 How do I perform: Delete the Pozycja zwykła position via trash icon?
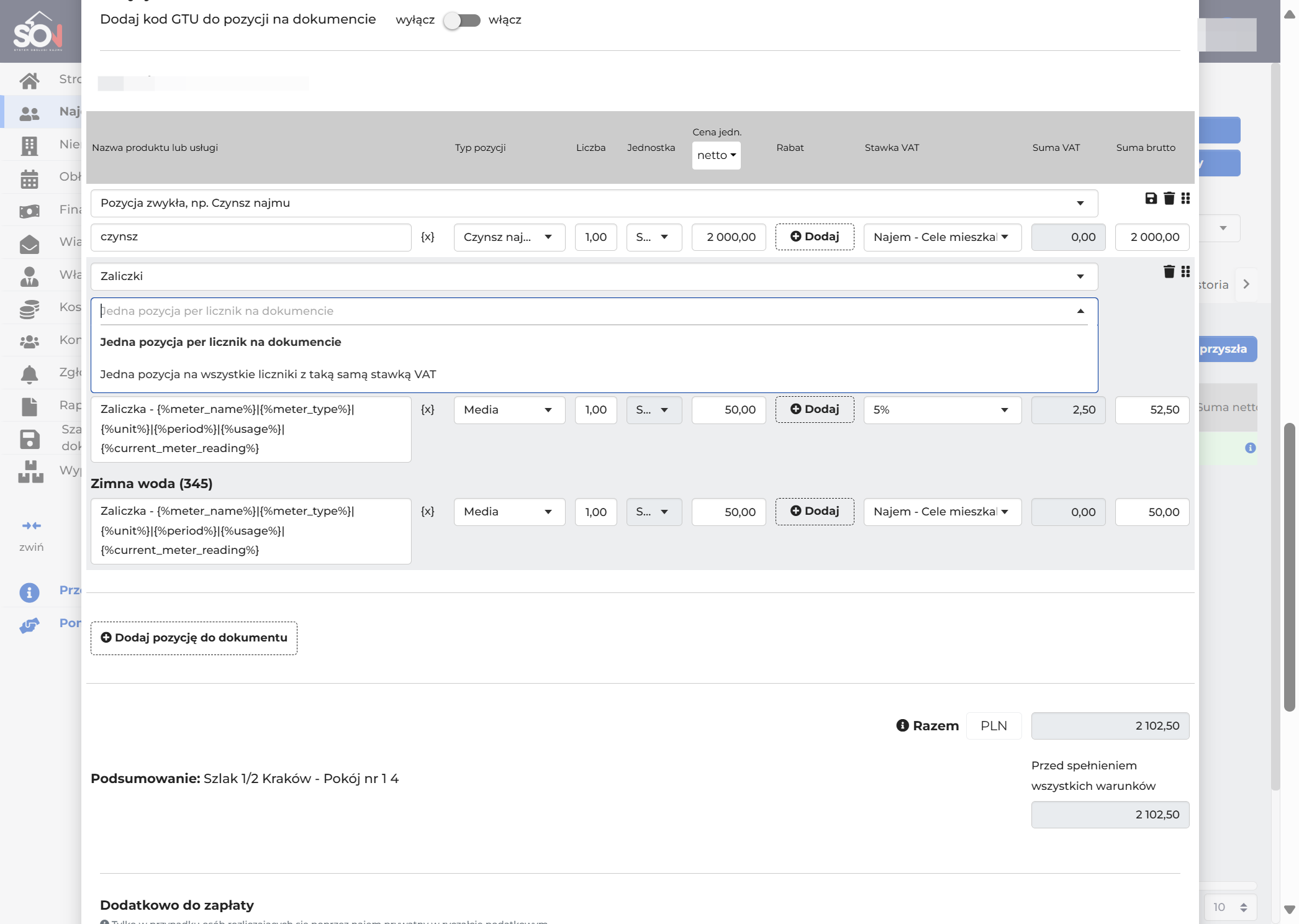tap(1169, 198)
